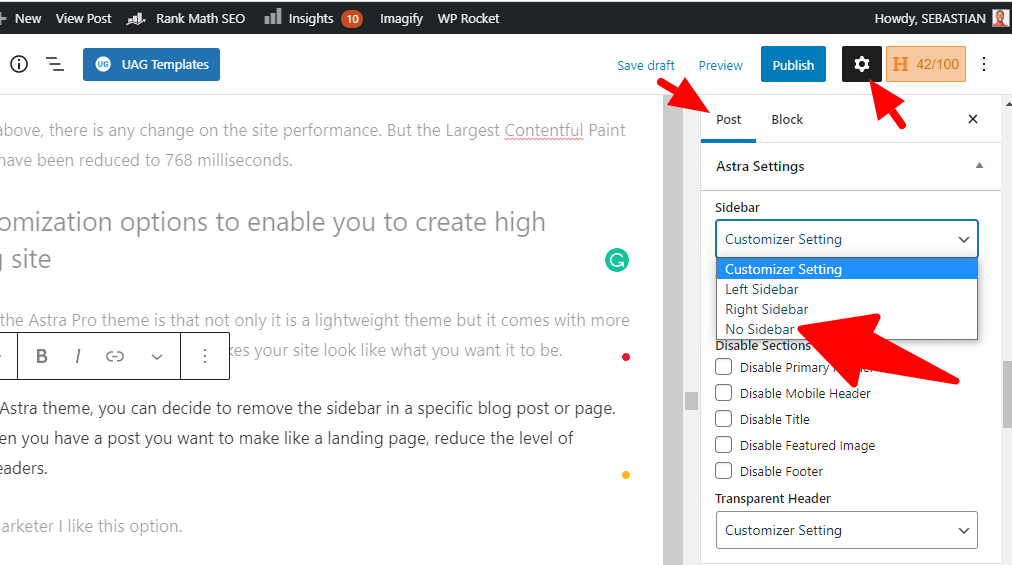Switch to the Block tab
This screenshot has width=1012, height=565.
787,119
